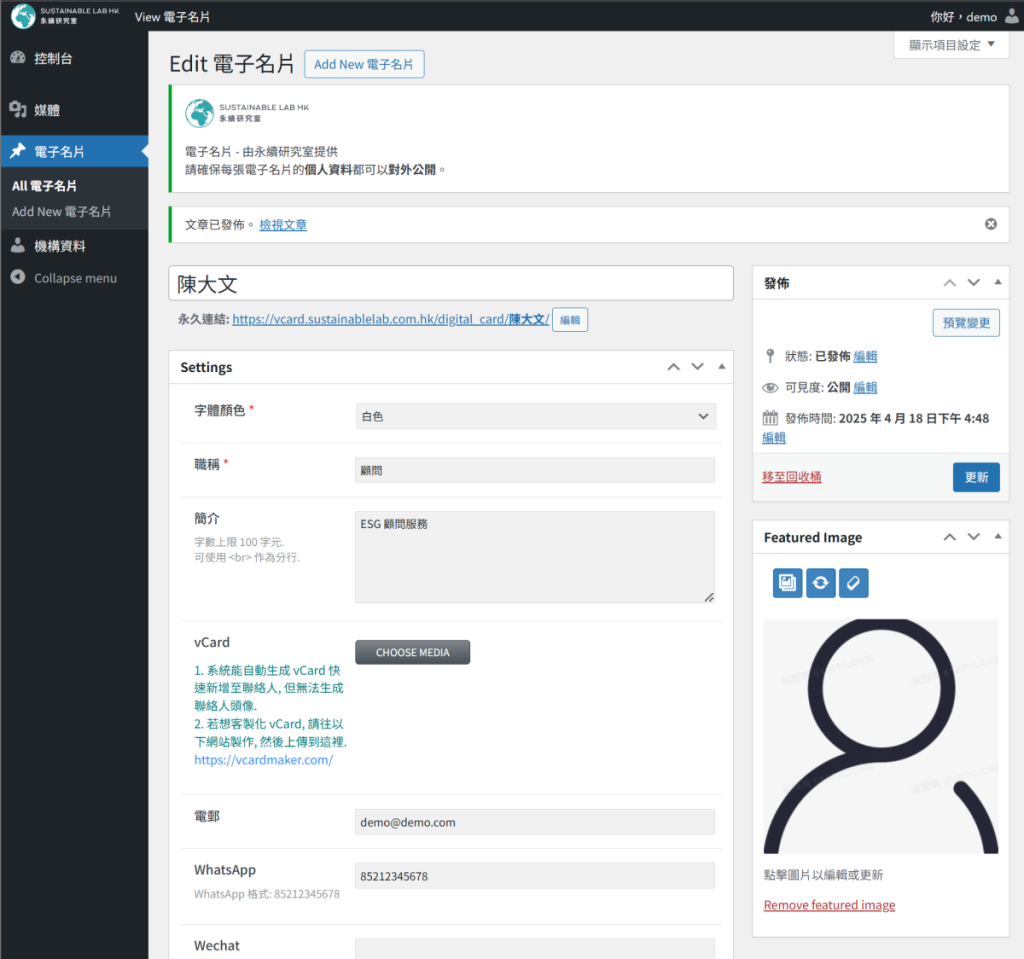Expand the 顯示項目設定 screen options
Viewport: 1024px width, 959px height.
point(951,45)
